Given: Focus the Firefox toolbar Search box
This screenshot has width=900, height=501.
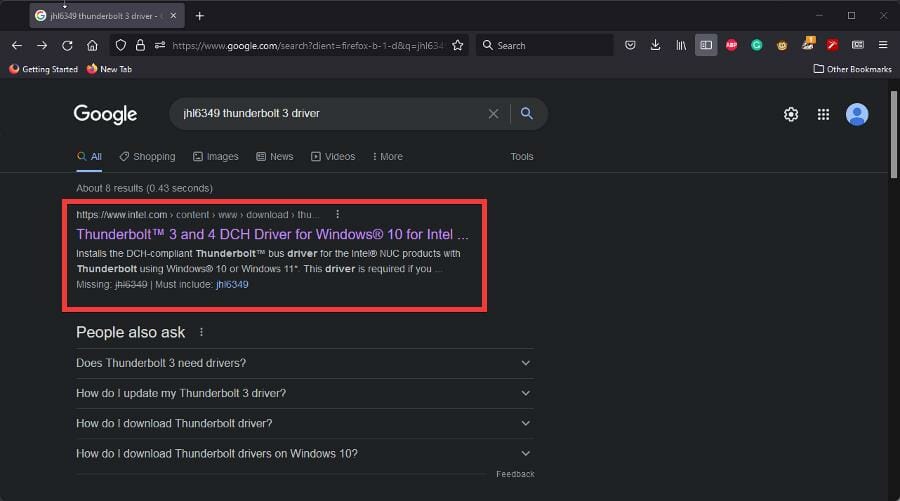Looking at the screenshot, I should (x=545, y=45).
